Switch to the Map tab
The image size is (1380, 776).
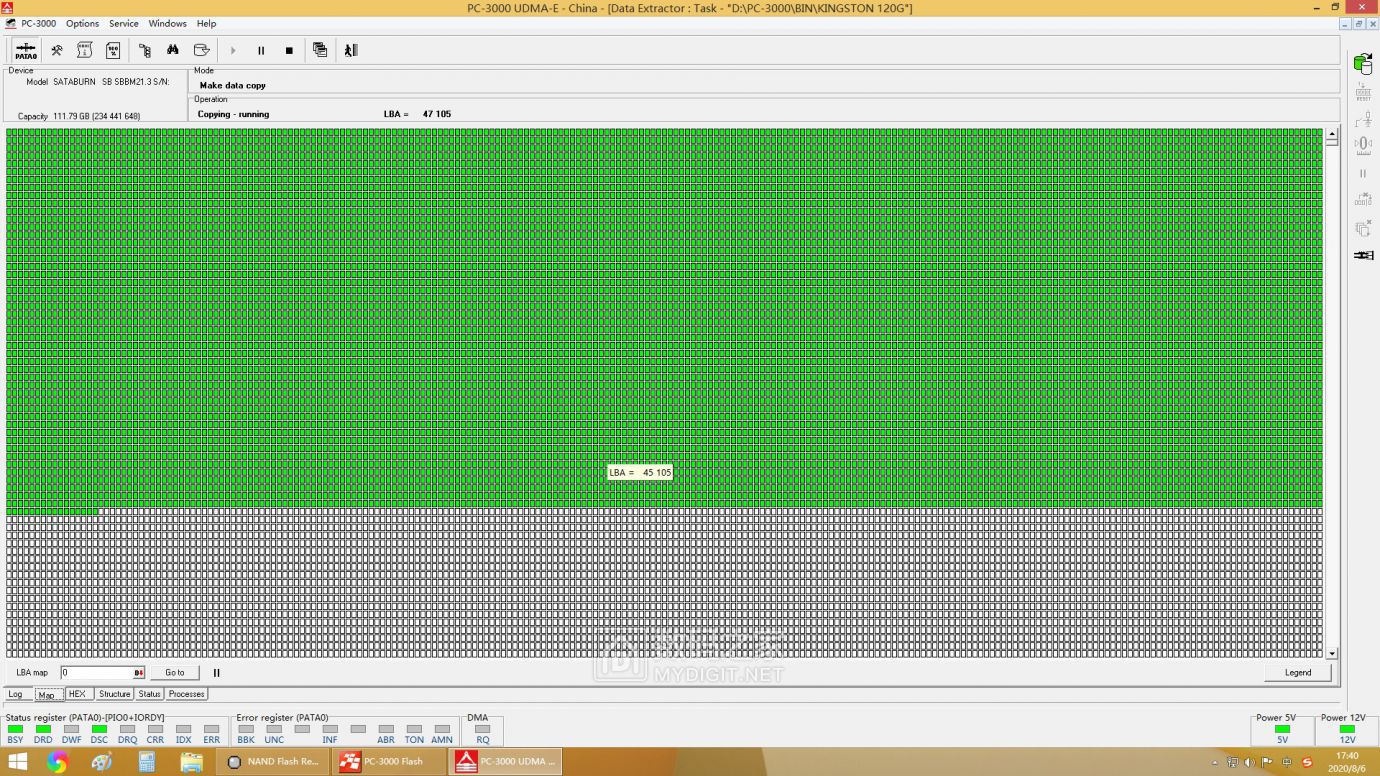coord(47,694)
